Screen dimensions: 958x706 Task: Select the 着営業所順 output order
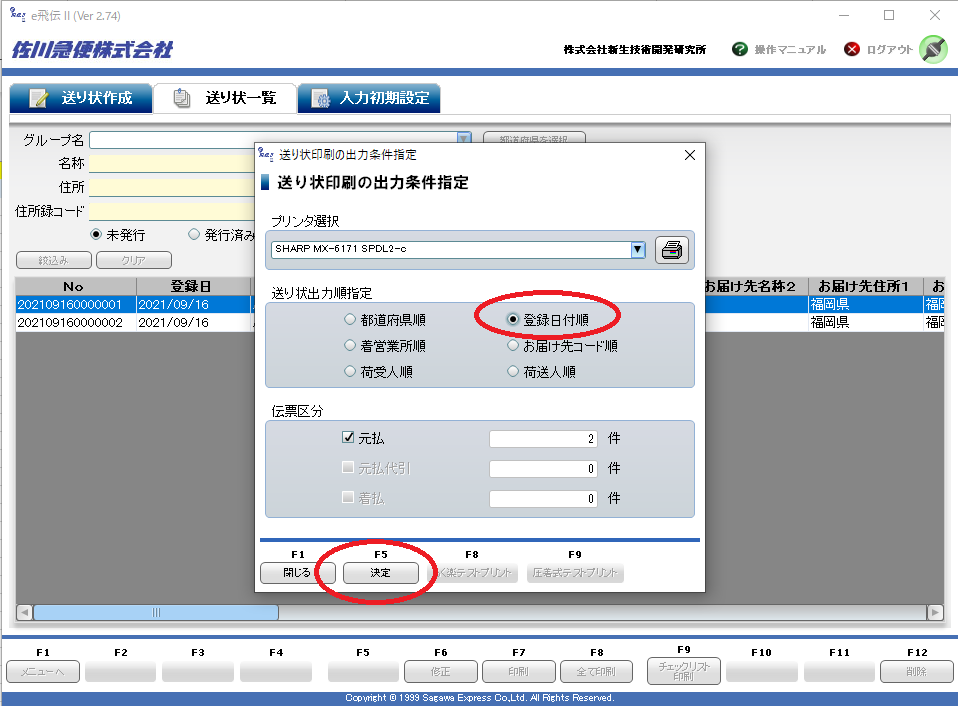[x=349, y=346]
